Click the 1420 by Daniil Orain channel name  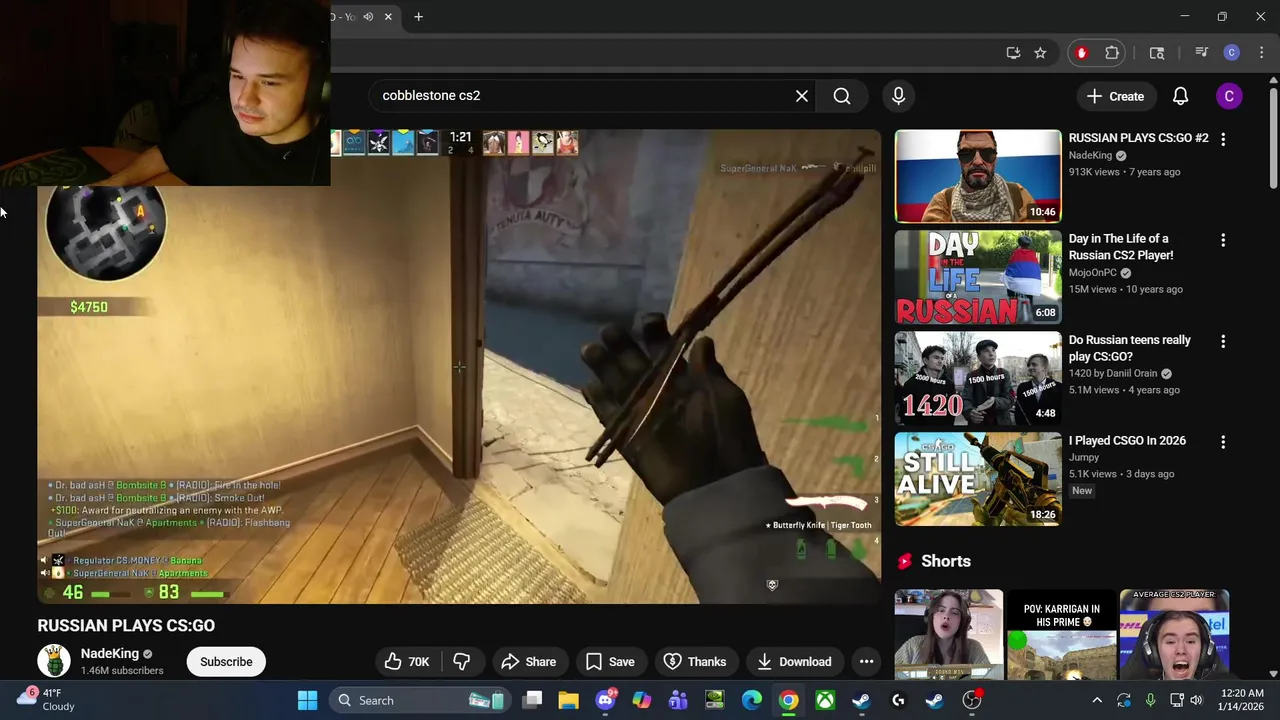click(1113, 373)
